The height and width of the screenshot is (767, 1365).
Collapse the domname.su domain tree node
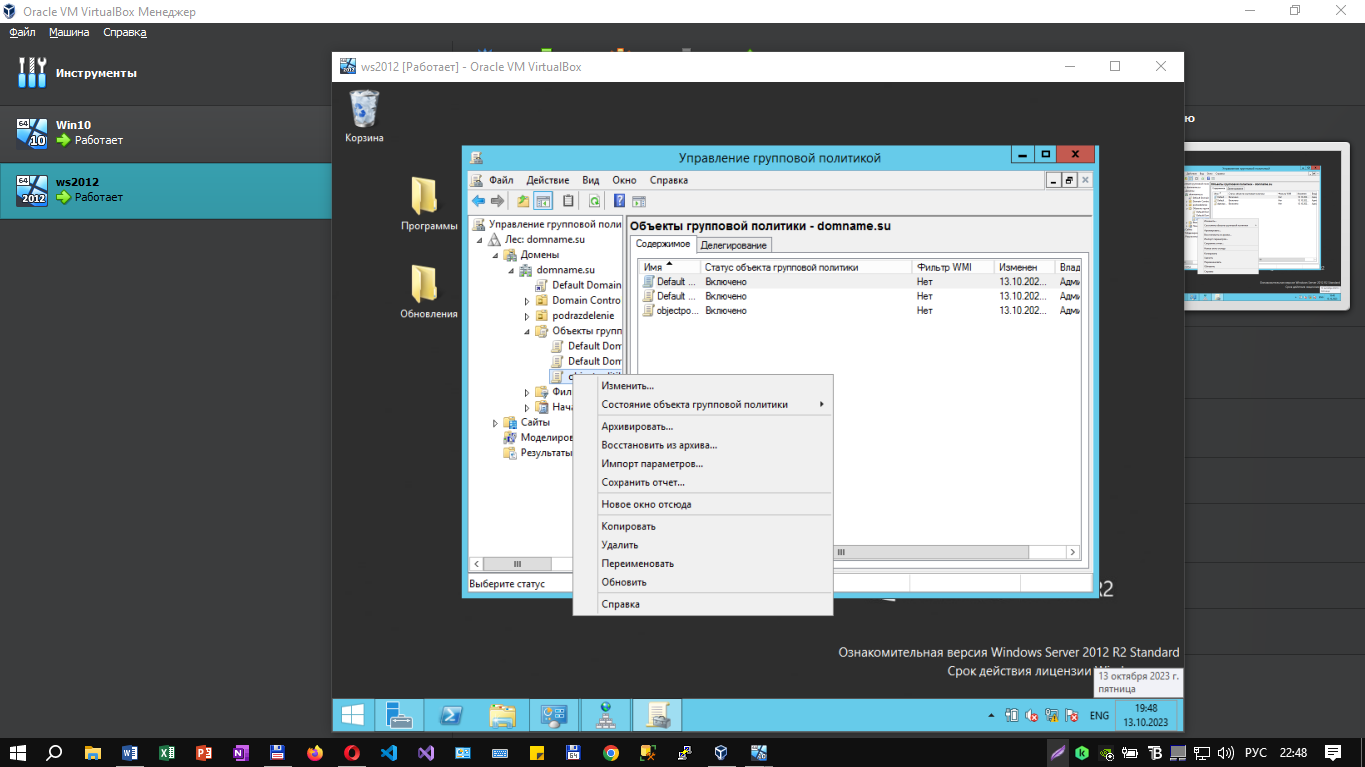click(x=510, y=270)
